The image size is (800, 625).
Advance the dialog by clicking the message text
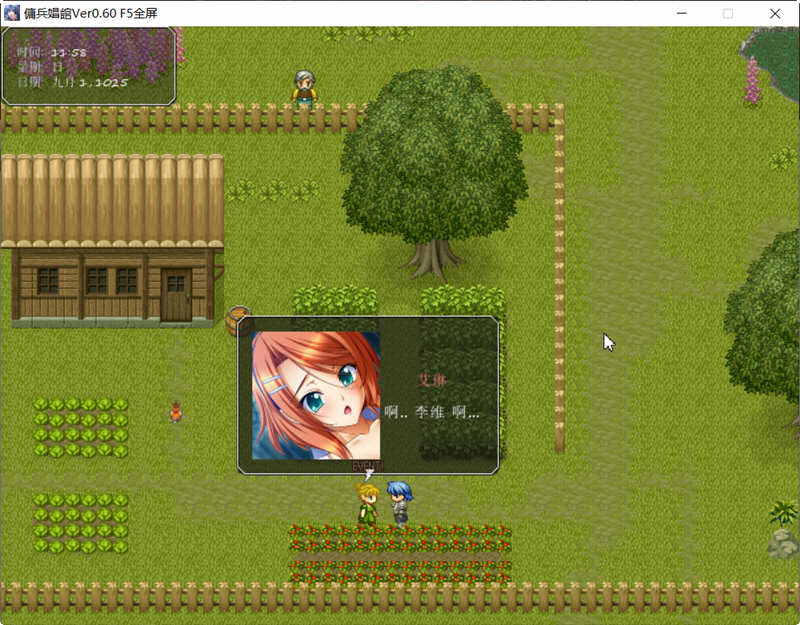pos(432,412)
